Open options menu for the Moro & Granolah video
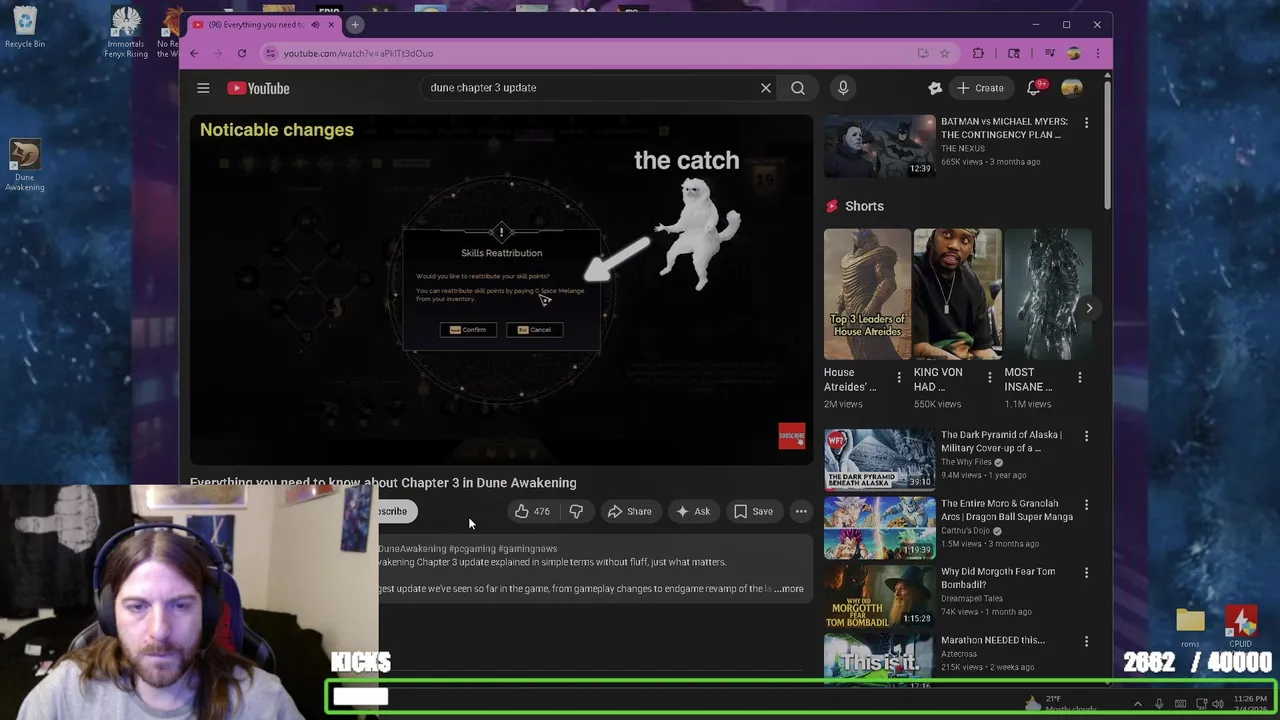Viewport: 1280px width, 720px height. (x=1086, y=504)
